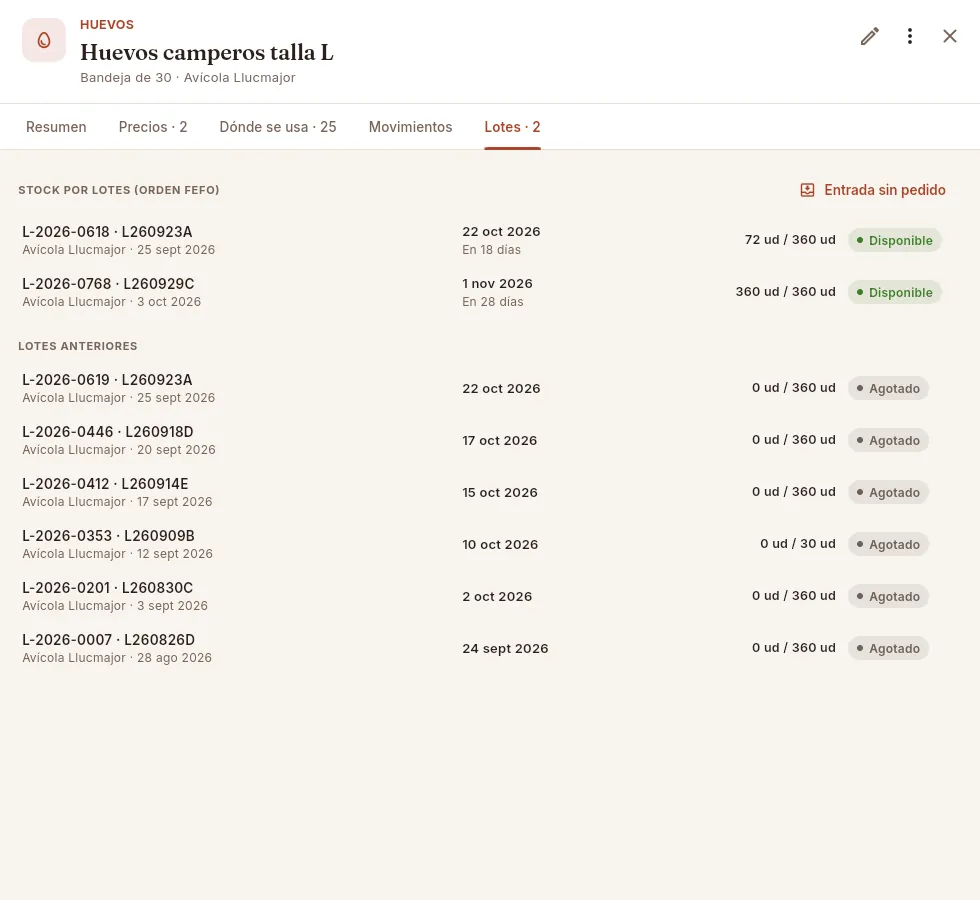Switch to the Resumen tab
This screenshot has height=900, width=980.
56,127
